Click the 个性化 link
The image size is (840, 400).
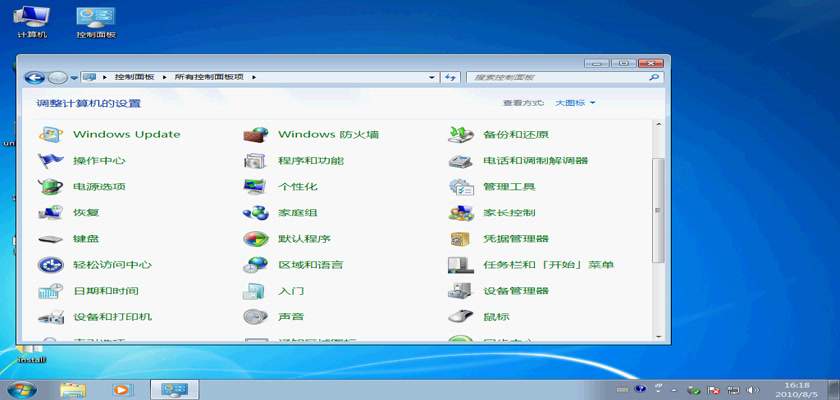coord(297,187)
